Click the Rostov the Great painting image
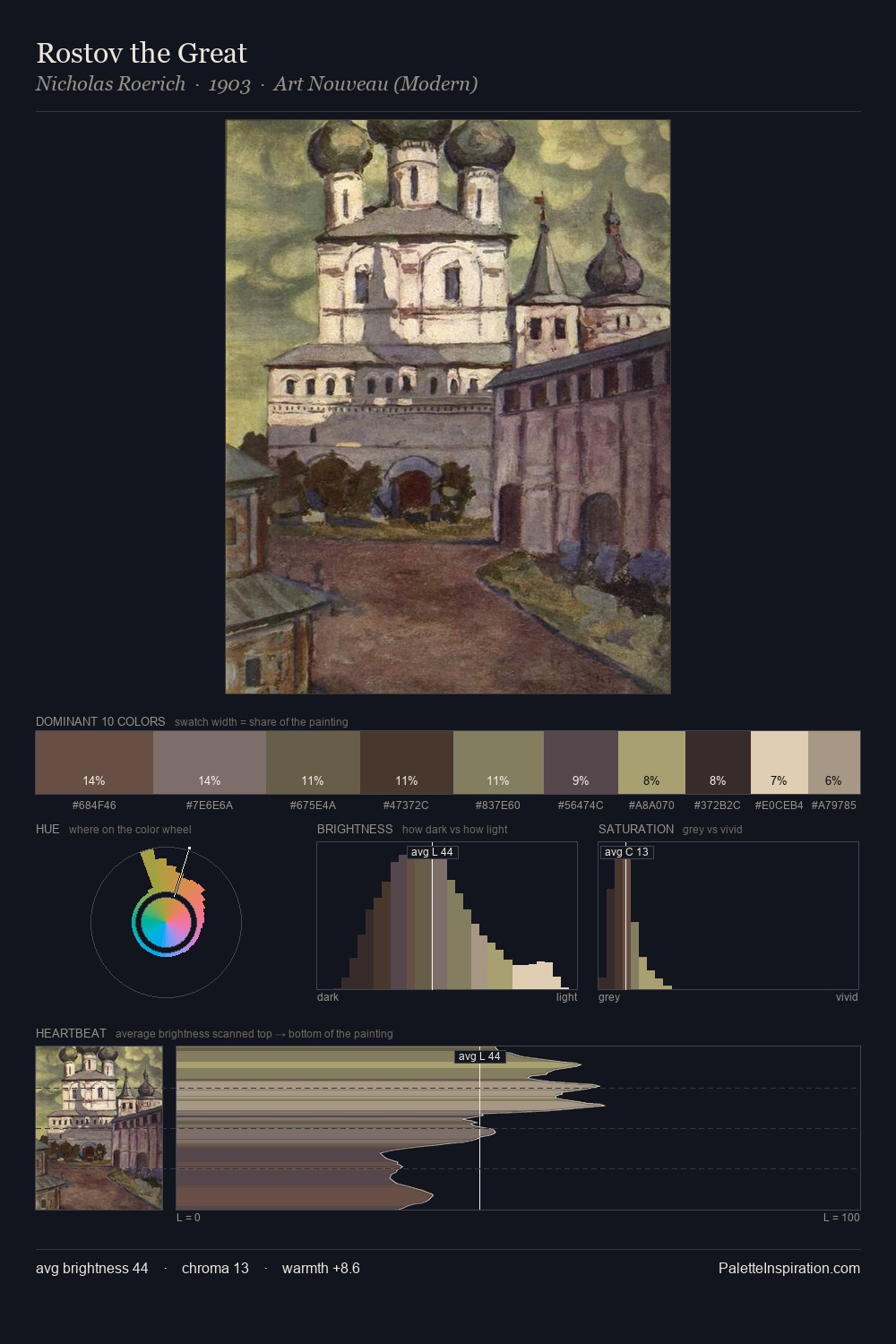This screenshot has height=1344, width=896. click(448, 407)
